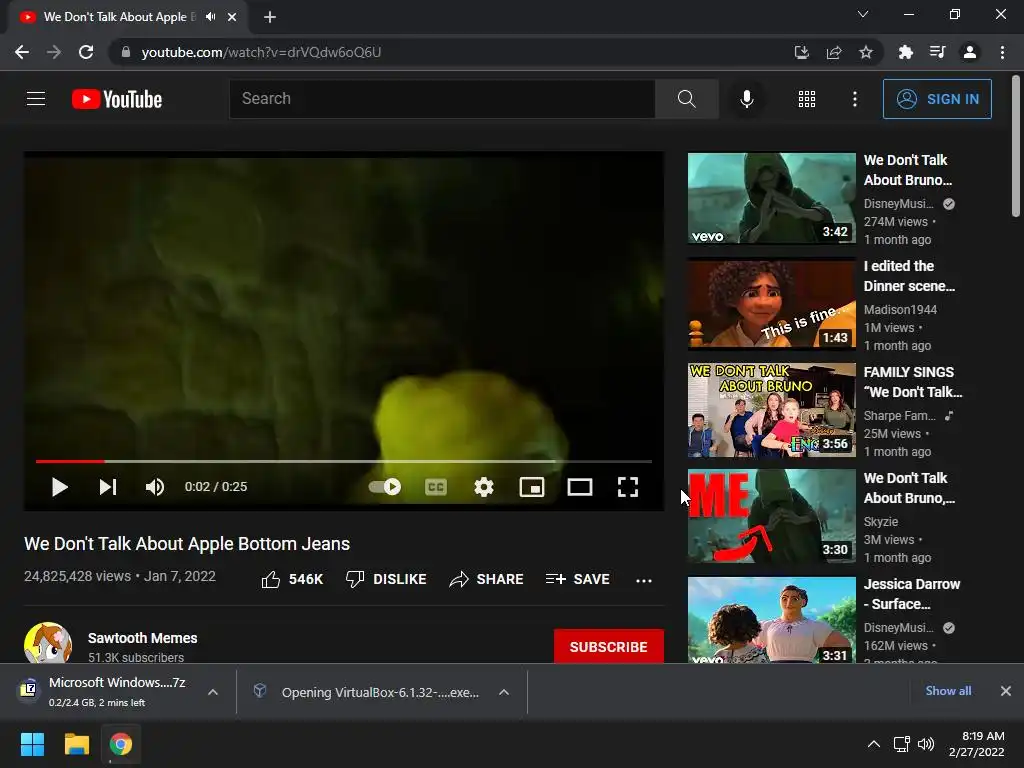This screenshot has height=768, width=1024.
Task: Toggle autoplay switch in player
Action: [x=385, y=487]
